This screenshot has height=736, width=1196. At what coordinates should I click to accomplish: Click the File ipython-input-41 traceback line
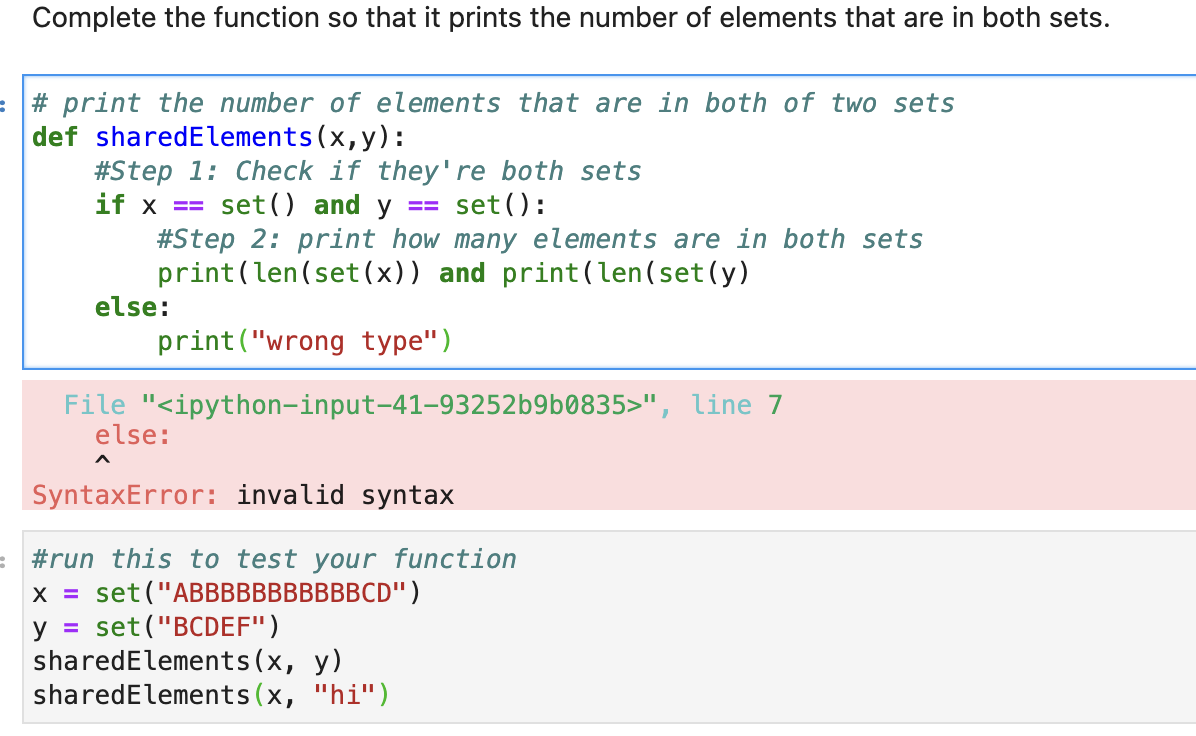pos(423,405)
